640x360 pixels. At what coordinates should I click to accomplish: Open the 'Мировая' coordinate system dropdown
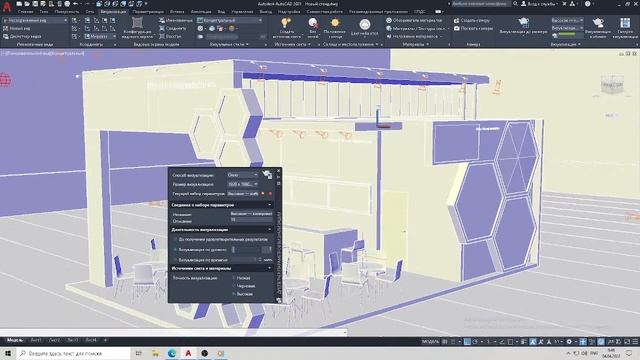click(100, 36)
